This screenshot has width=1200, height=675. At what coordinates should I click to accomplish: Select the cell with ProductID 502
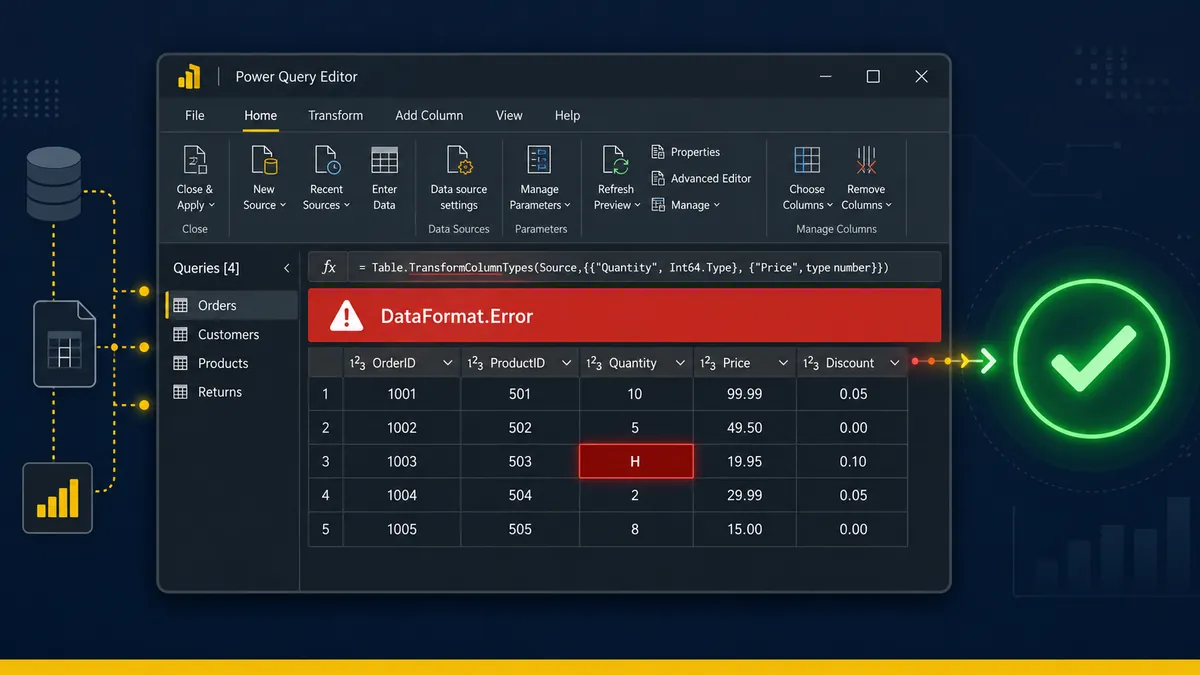pyautogui.click(x=520, y=428)
